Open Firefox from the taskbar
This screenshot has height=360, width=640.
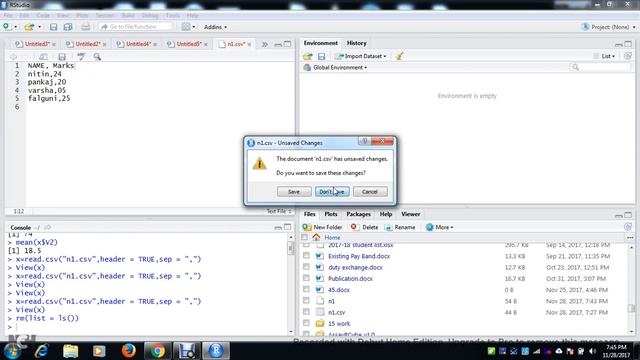click(129, 351)
